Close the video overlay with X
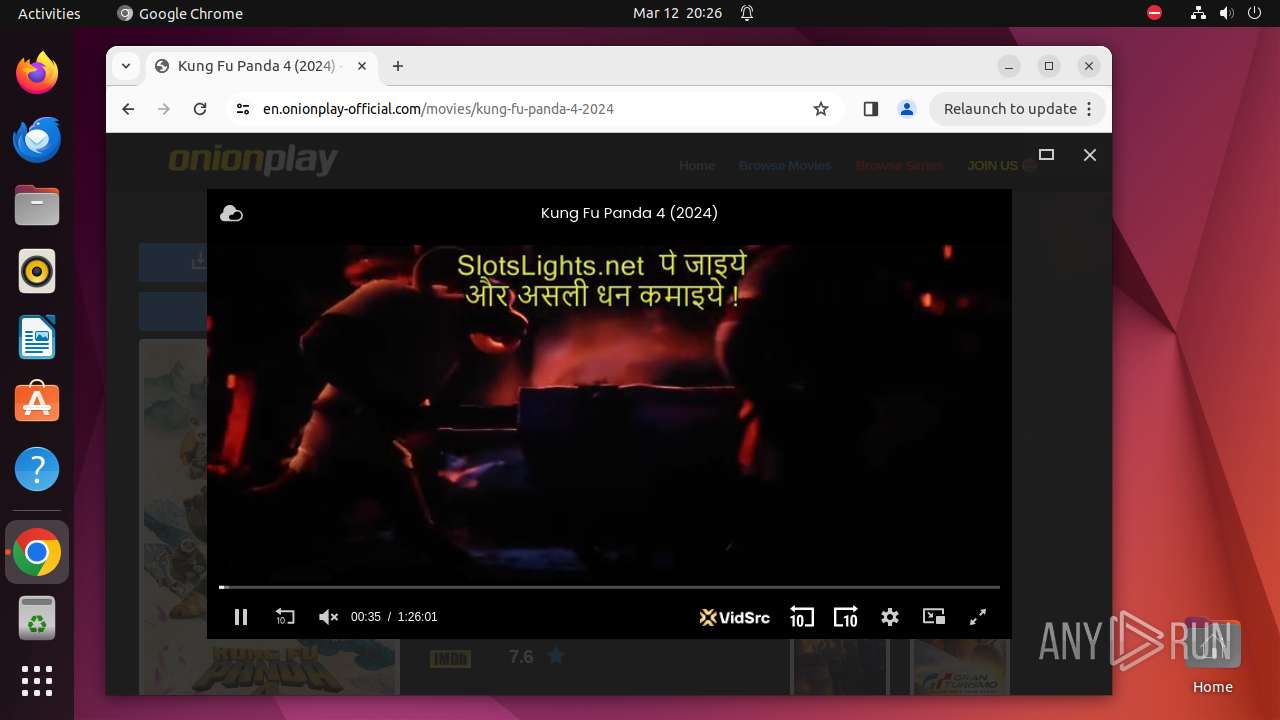Image resolution: width=1280 pixels, height=720 pixels. point(1090,155)
